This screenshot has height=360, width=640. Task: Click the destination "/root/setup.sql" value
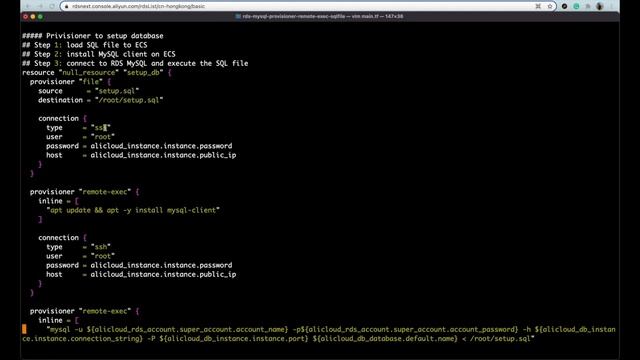pos(129,100)
